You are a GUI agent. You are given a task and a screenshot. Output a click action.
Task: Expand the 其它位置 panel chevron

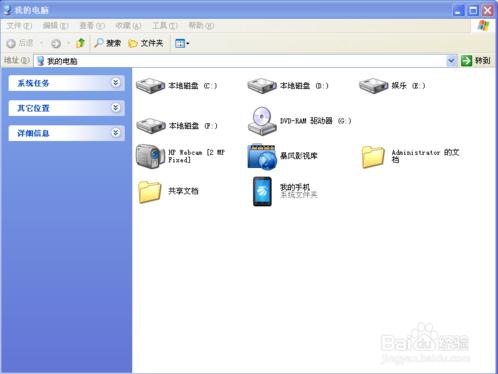(116, 108)
